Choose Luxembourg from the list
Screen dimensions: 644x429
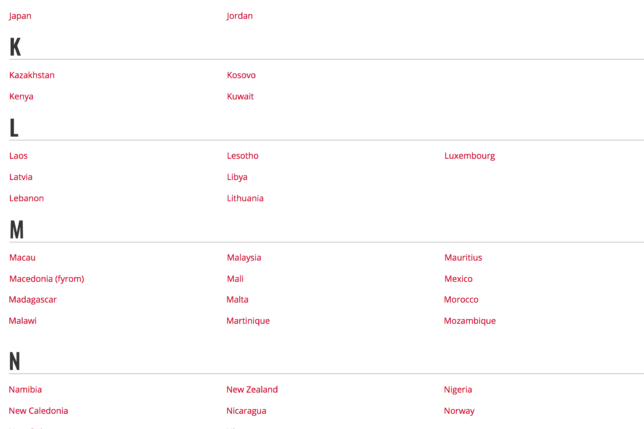coord(469,156)
